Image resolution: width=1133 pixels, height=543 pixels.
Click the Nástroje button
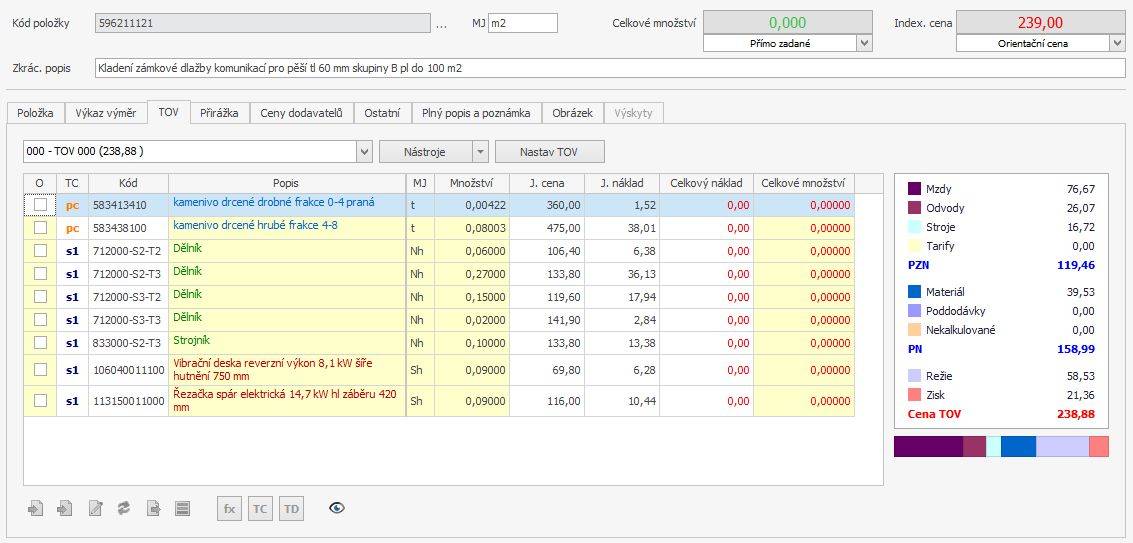pyautogui.click(x=426, y=152)
